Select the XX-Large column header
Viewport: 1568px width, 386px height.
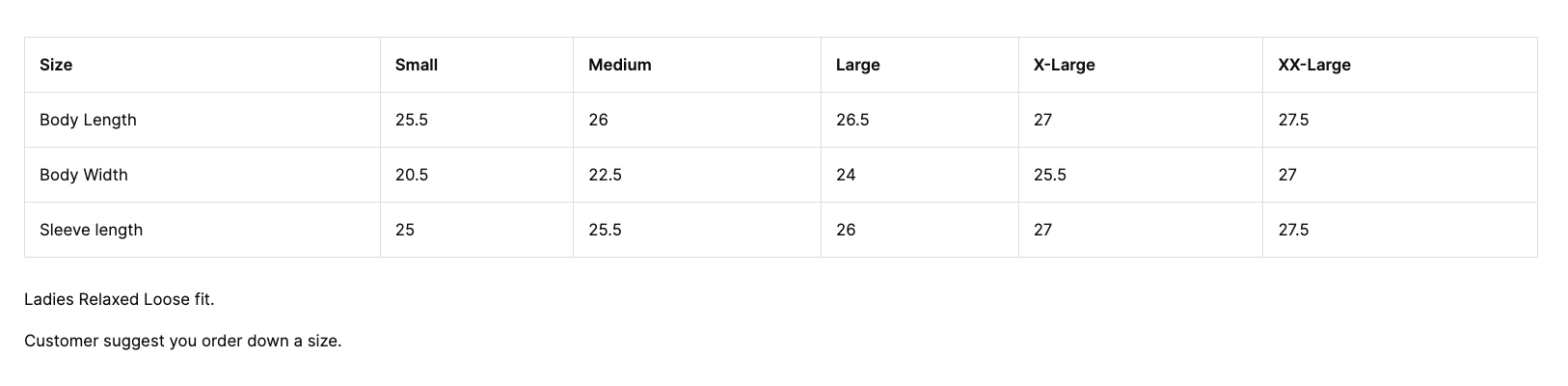tap(1313, 65)
